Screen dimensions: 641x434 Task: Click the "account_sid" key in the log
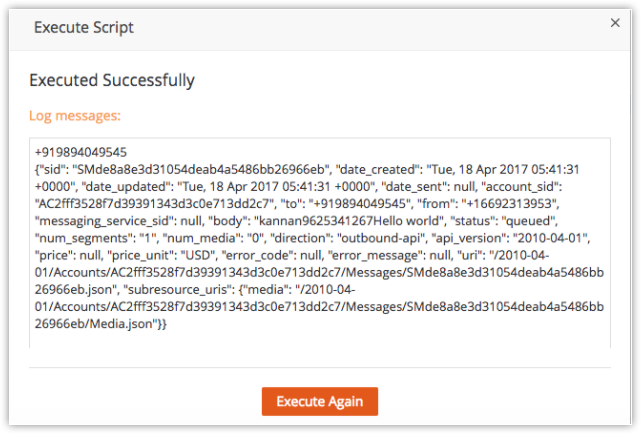click(520, 187)
